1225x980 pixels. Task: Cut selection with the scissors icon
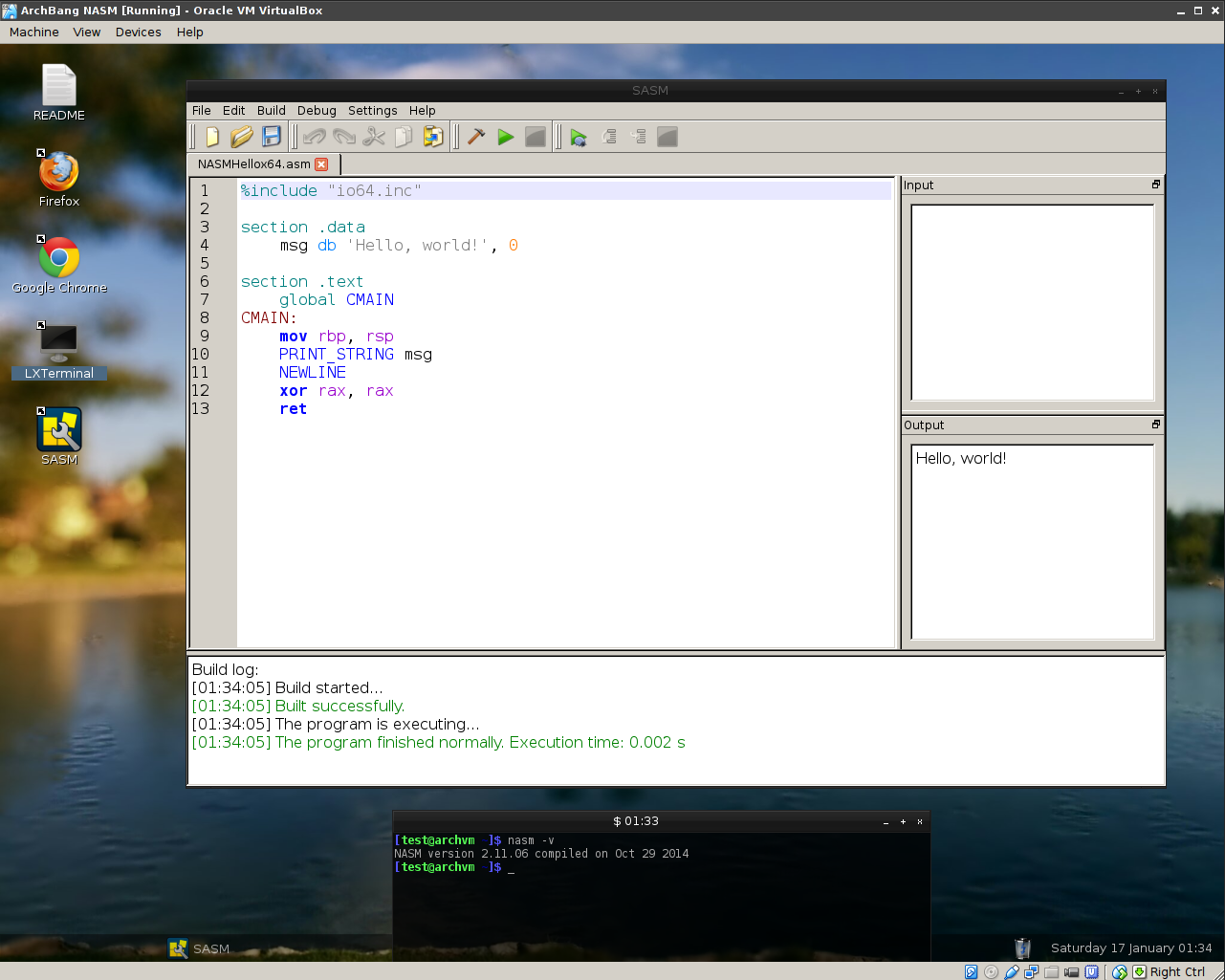click(374, 137)
